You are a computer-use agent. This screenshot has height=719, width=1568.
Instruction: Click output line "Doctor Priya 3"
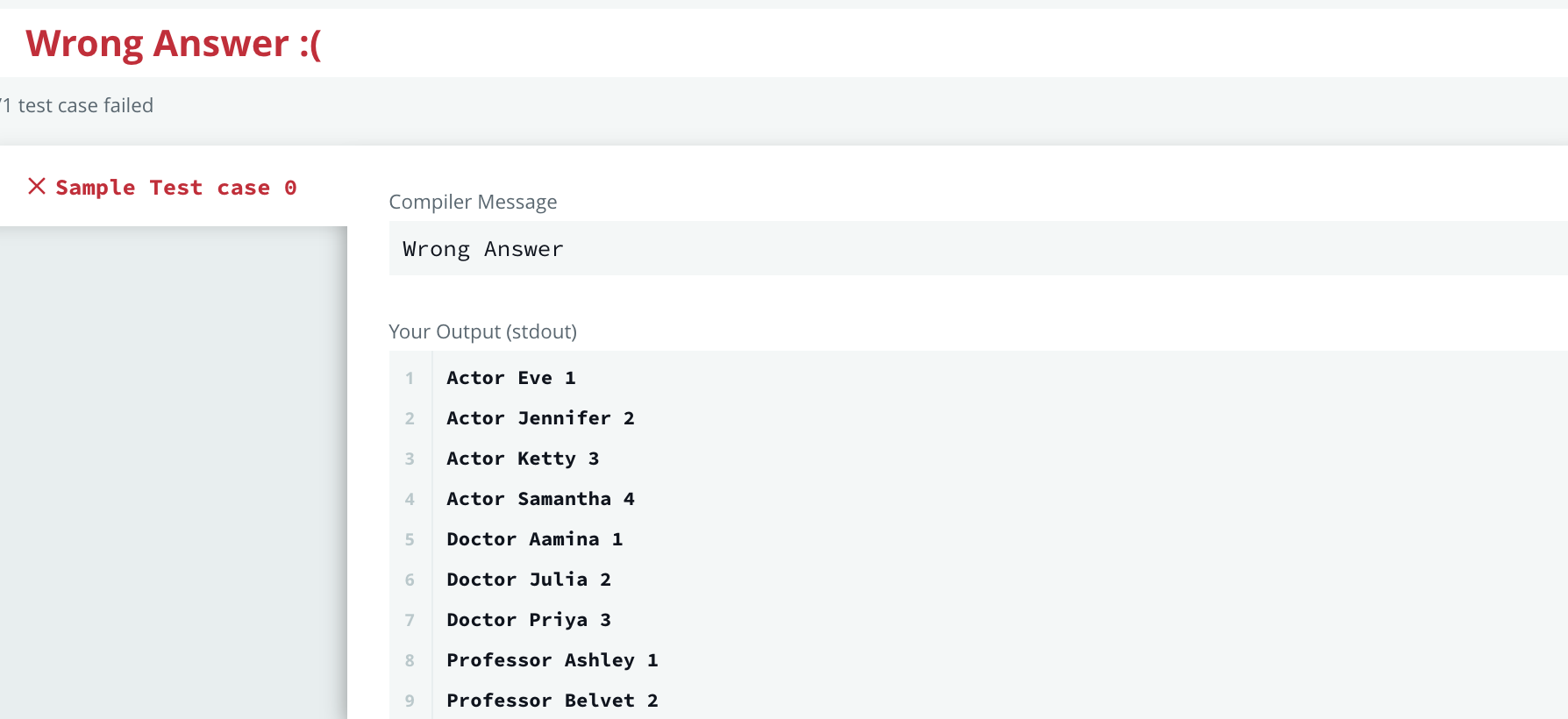[528, 620]
